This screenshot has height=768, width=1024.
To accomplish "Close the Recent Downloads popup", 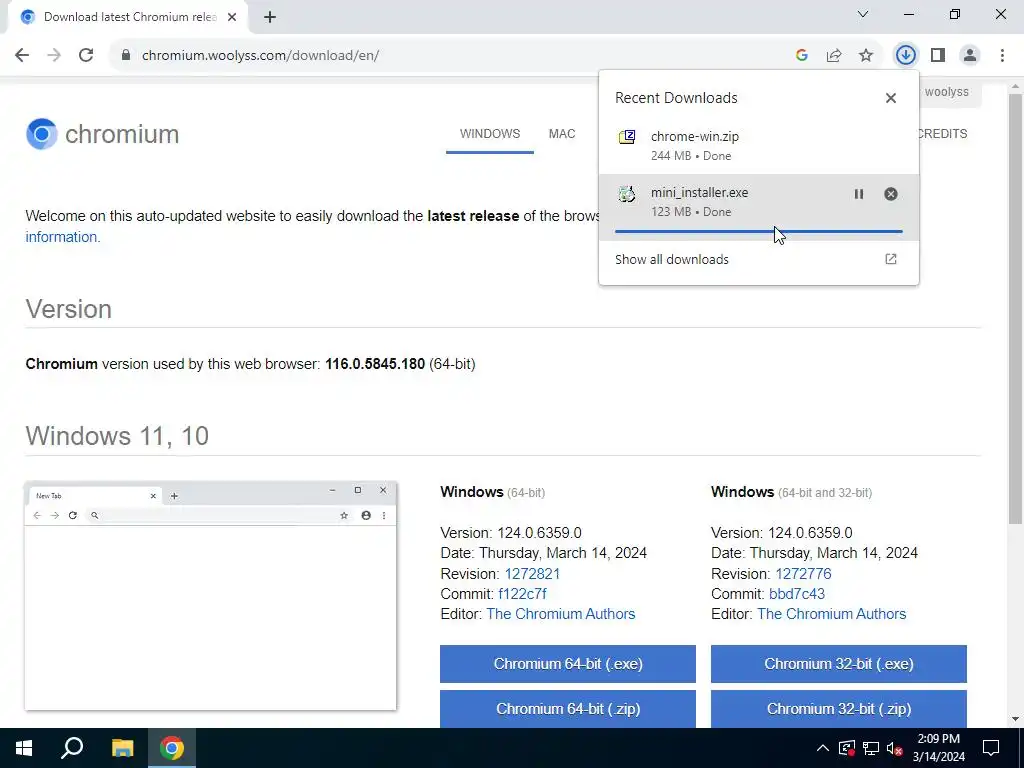I will (x=891, y=98).
